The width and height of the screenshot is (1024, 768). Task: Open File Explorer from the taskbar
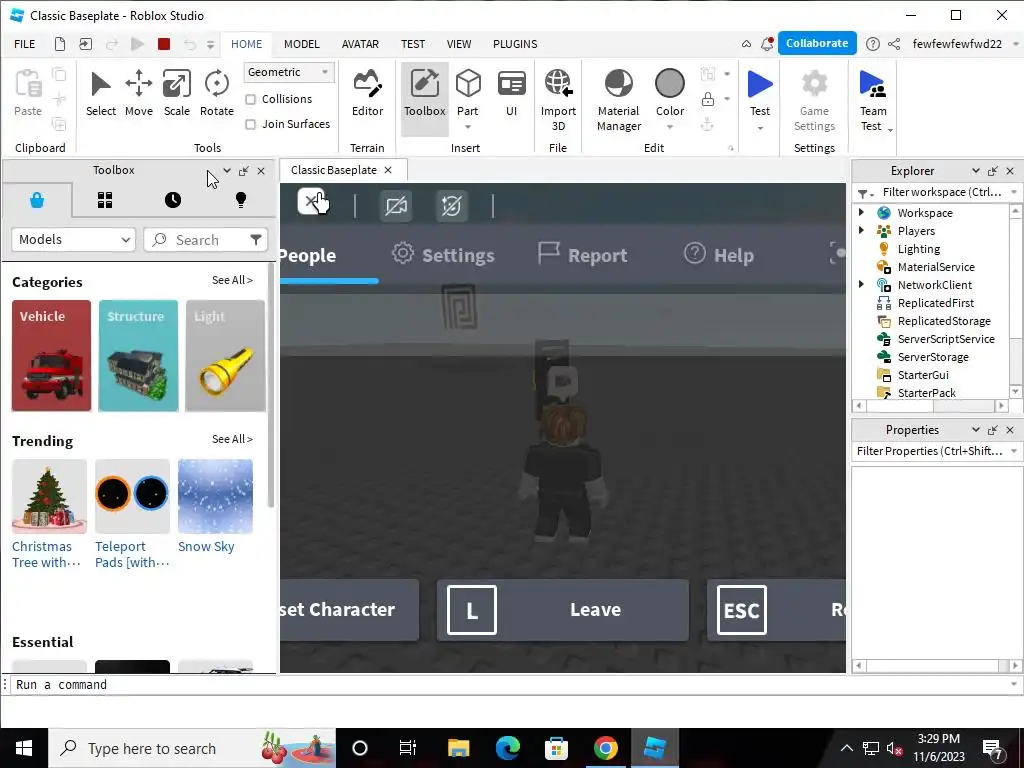(458, 748)
